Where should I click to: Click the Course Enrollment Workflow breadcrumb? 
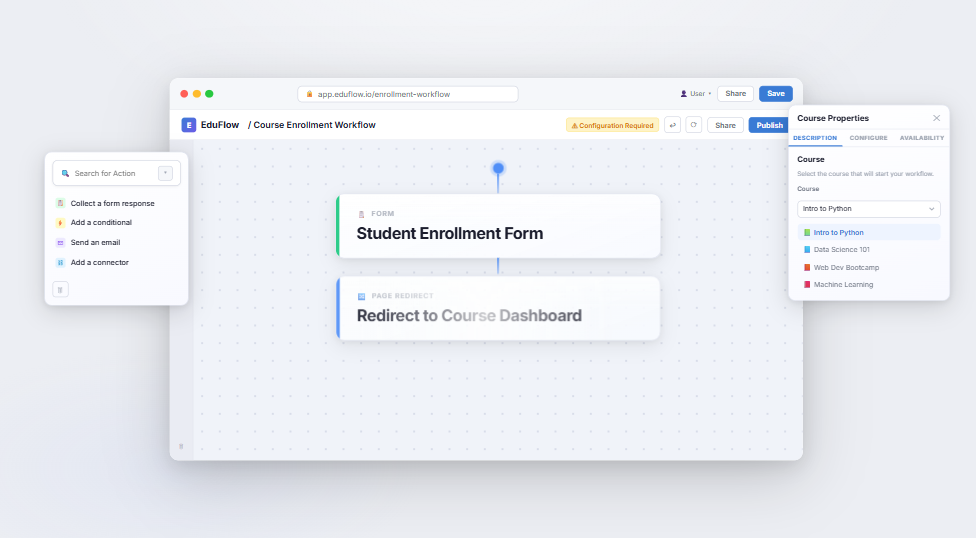314,125
